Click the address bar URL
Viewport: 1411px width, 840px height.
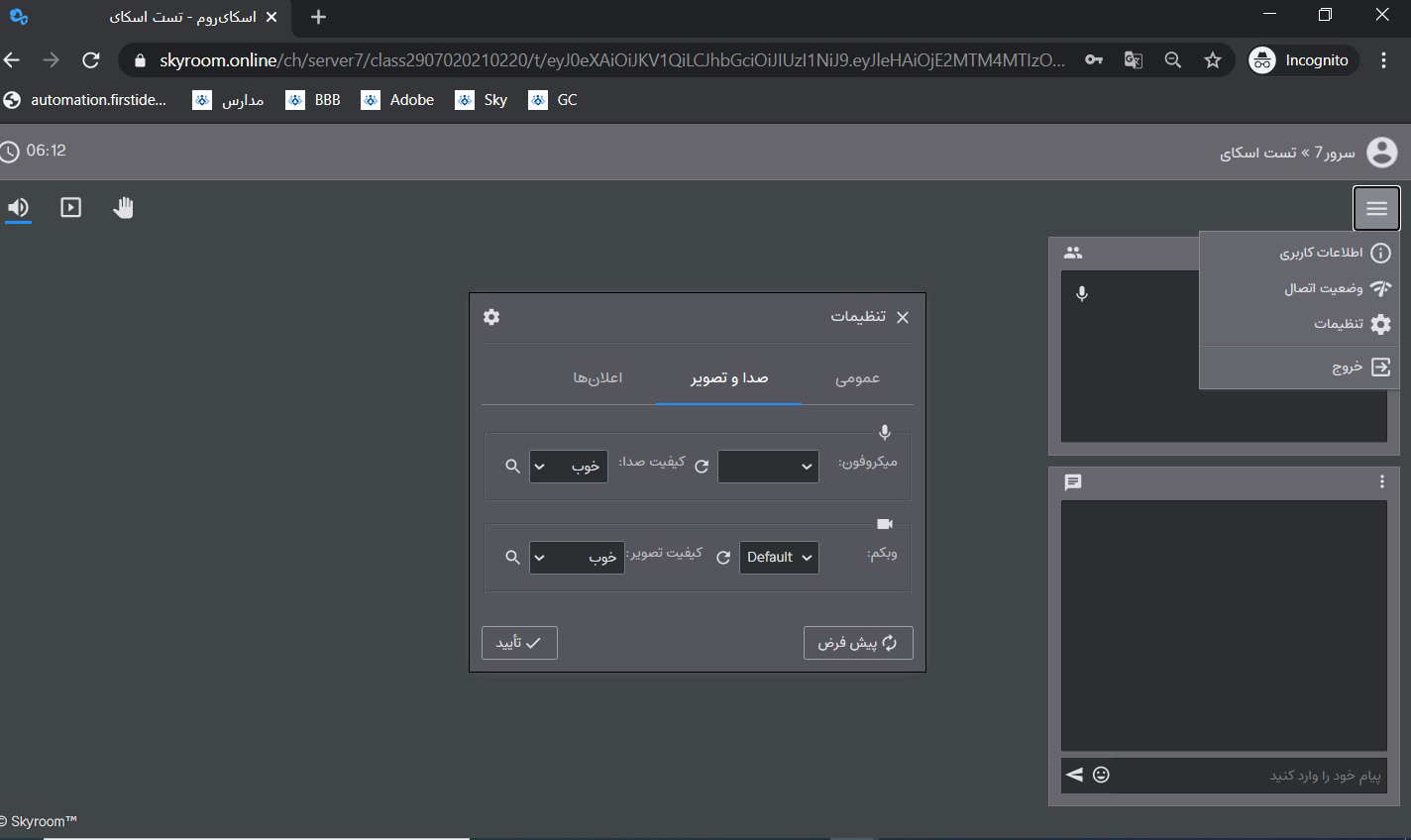tap(612, 60)
